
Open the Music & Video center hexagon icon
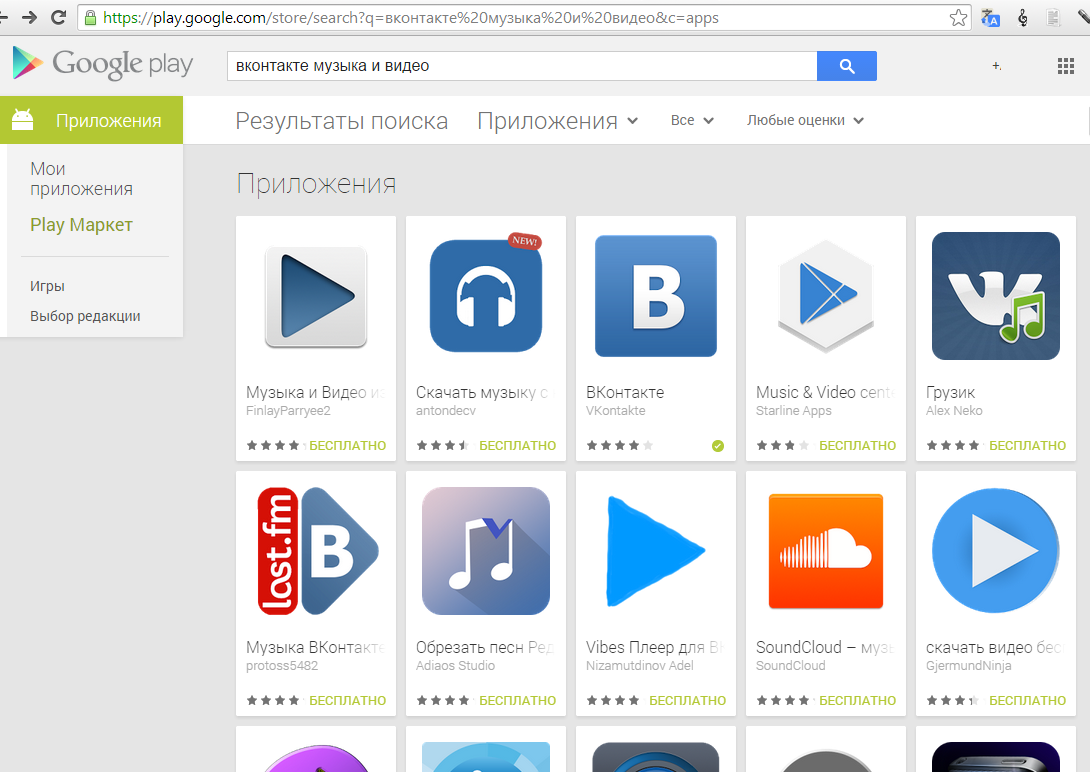click(x=826, y=296)
